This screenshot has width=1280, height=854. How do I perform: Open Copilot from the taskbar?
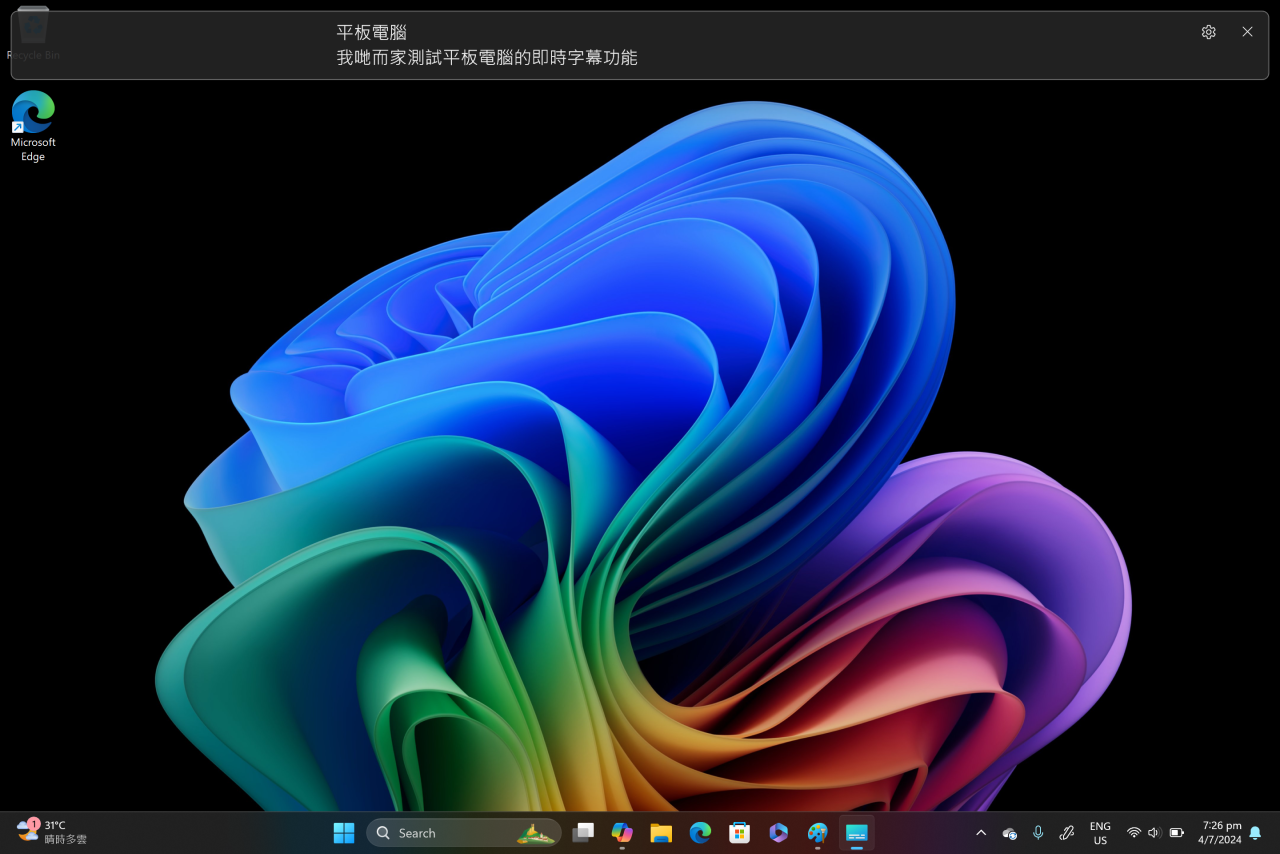pos(621,832)
